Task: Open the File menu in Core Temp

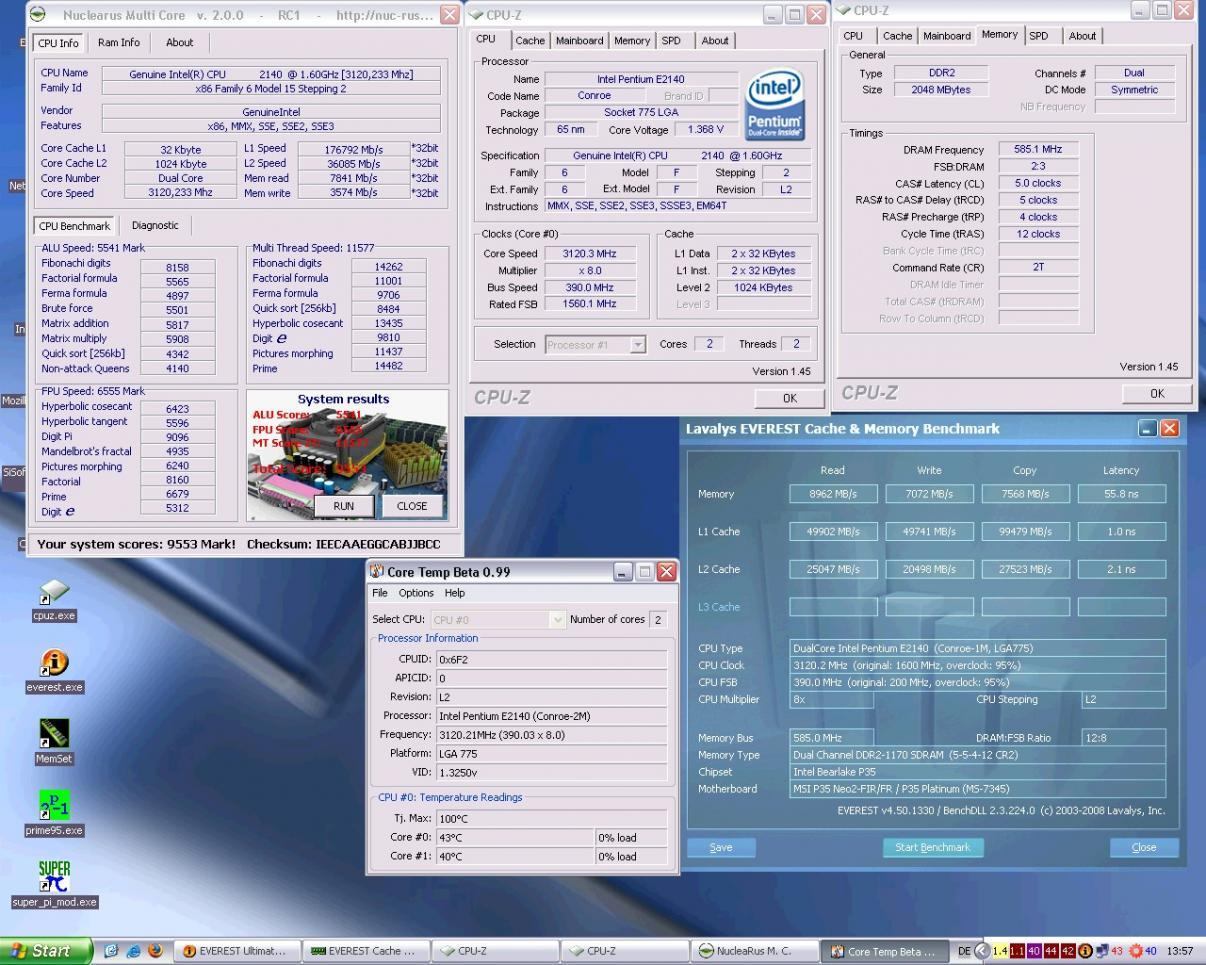Action: [380, 593]
